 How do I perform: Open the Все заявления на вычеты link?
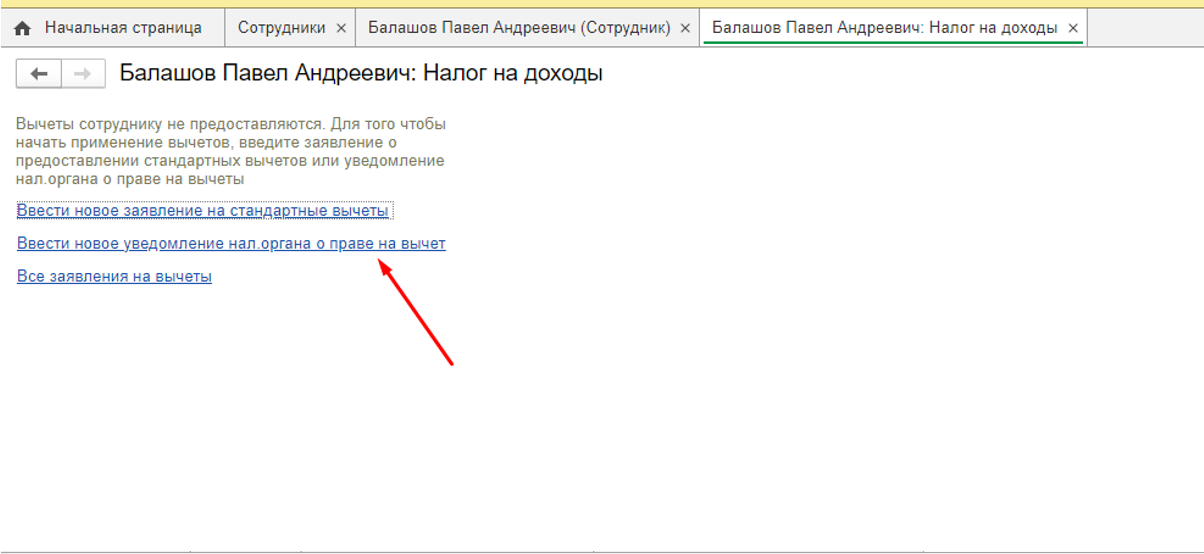pos(114,276)
